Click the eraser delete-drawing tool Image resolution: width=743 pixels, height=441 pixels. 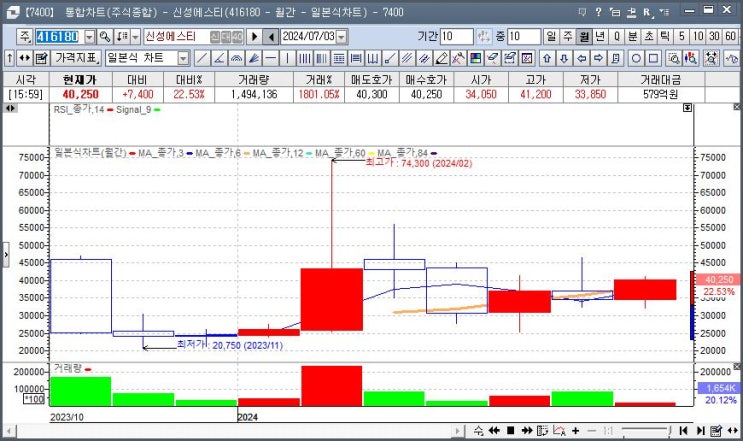click(492, 58)
